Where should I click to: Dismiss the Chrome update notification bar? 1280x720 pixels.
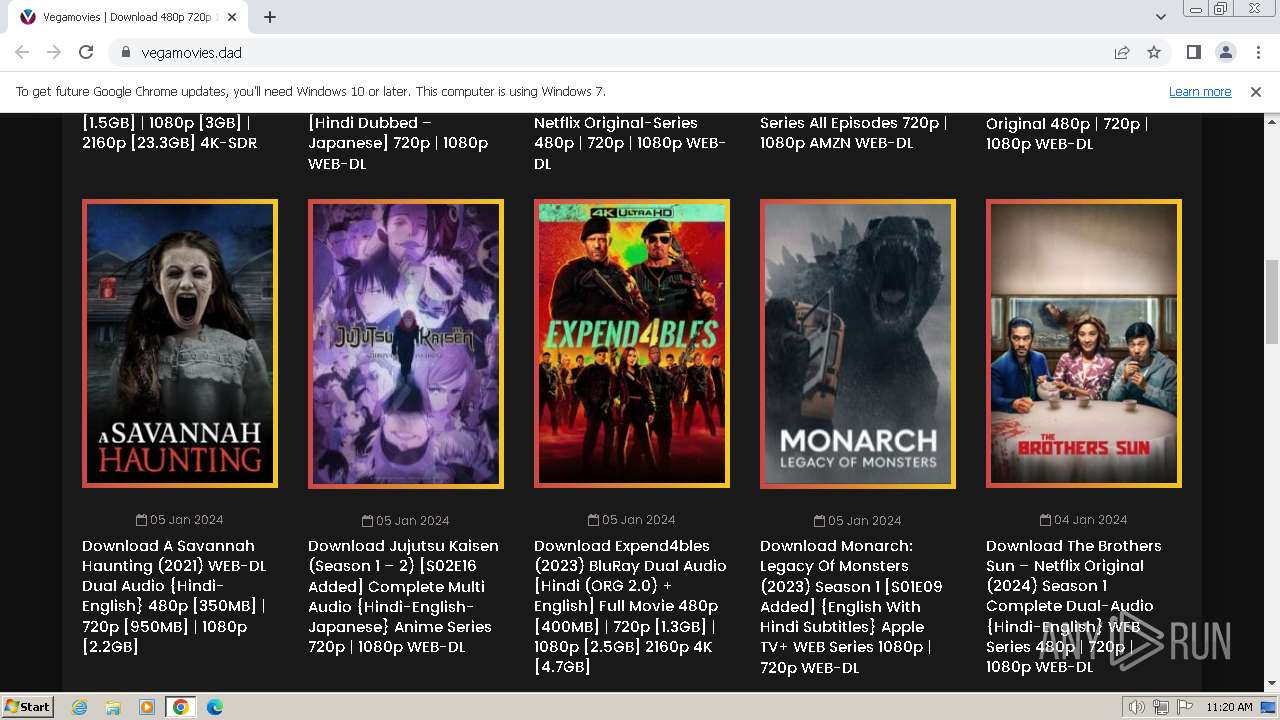(x=1256, y=92)
